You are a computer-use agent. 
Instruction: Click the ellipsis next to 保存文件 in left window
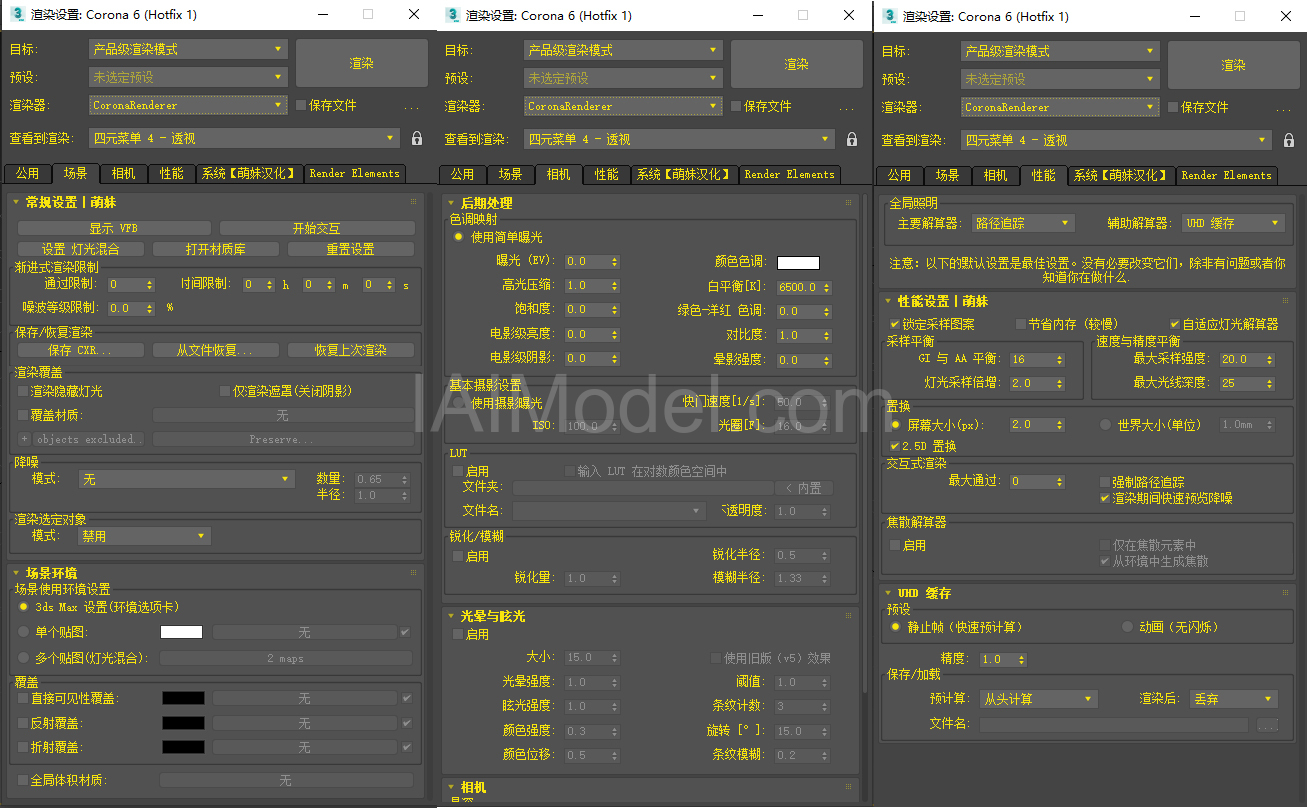pyautogui.click(x=412, y=106)
